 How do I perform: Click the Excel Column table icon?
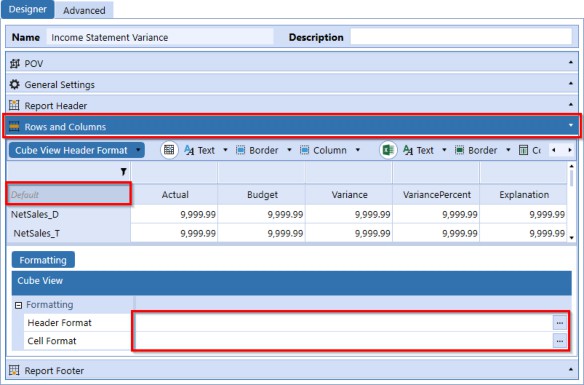pyautogui.click(x=523, y=150)
